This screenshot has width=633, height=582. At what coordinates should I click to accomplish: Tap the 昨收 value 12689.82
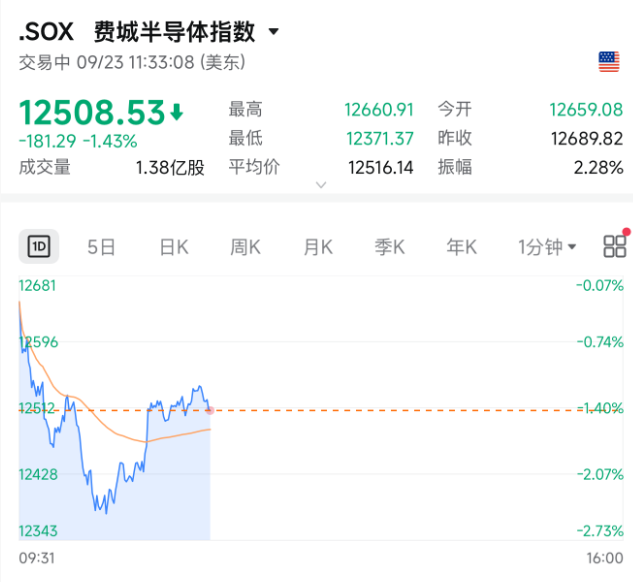tap(587, 139)
